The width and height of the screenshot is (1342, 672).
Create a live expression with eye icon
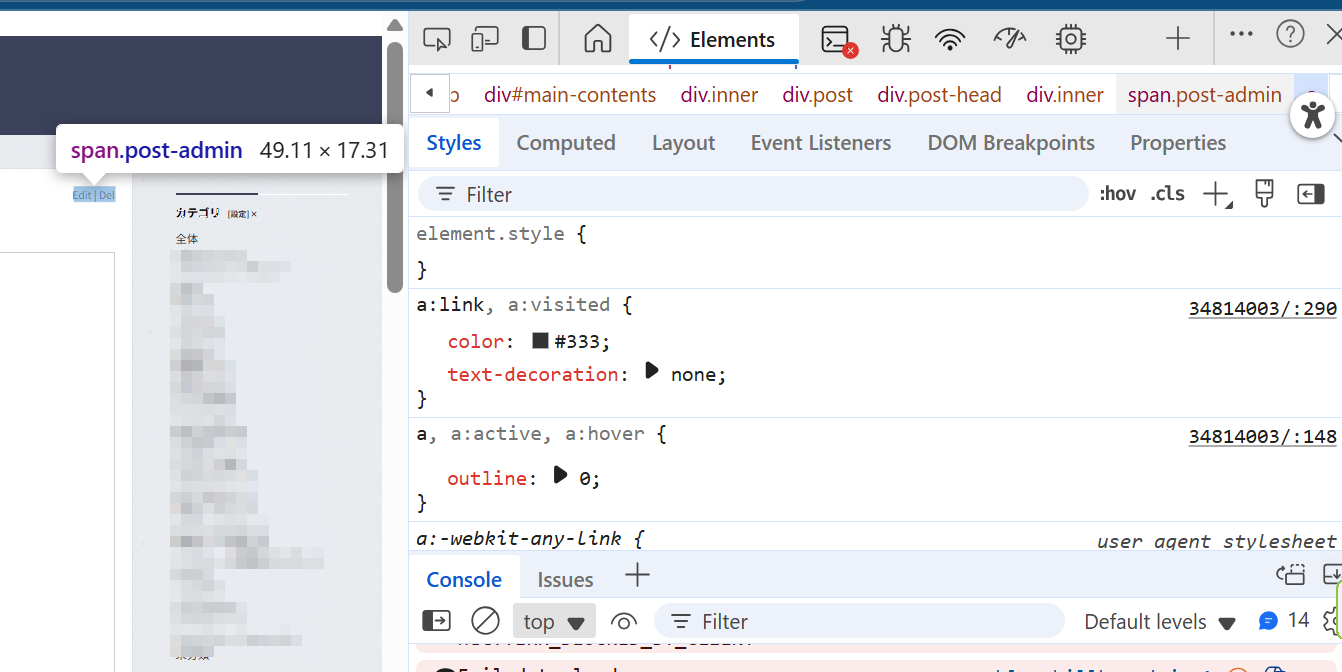click(x=624, y=621)
